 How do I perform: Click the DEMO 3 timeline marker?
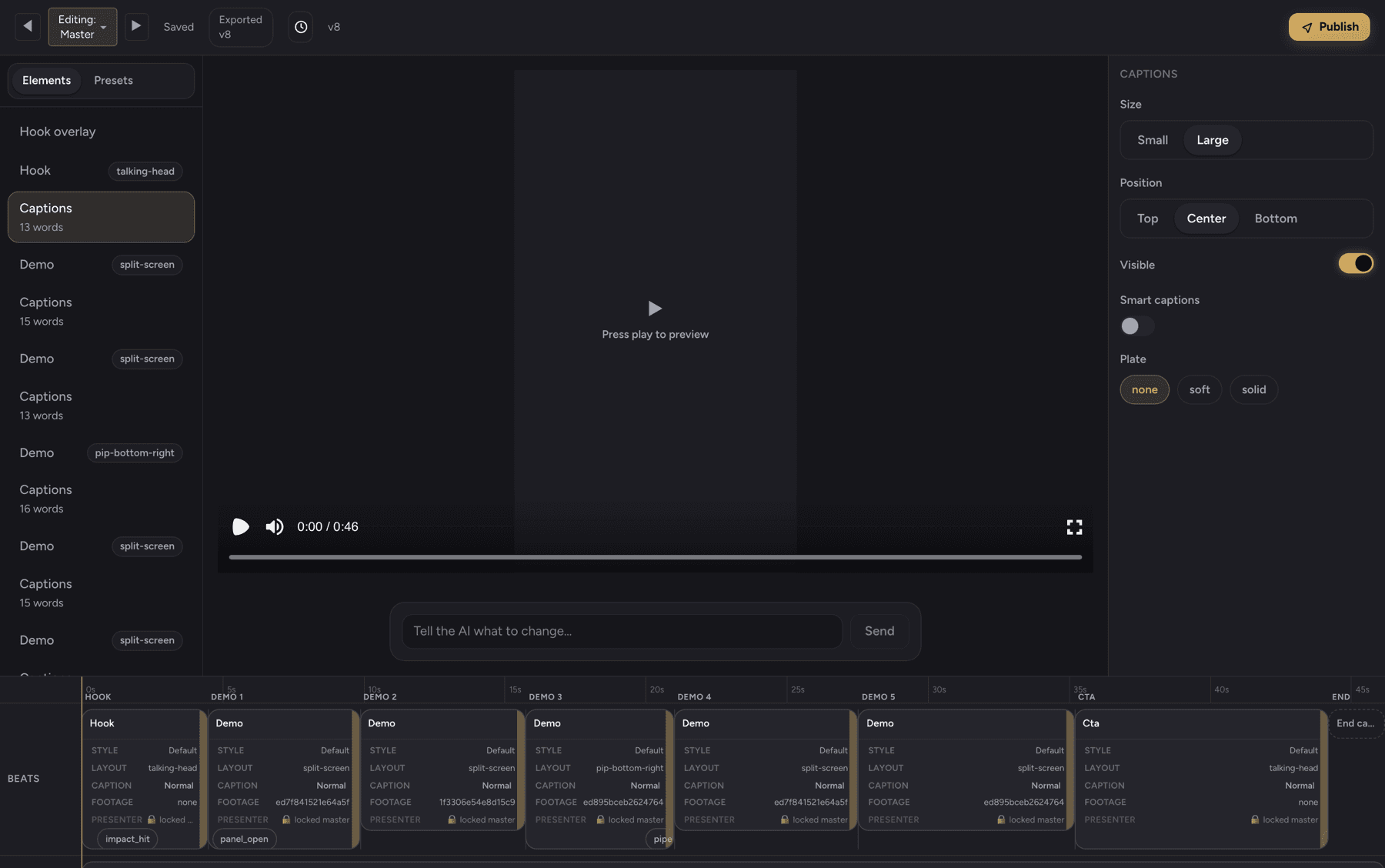[x=546, y=697]
